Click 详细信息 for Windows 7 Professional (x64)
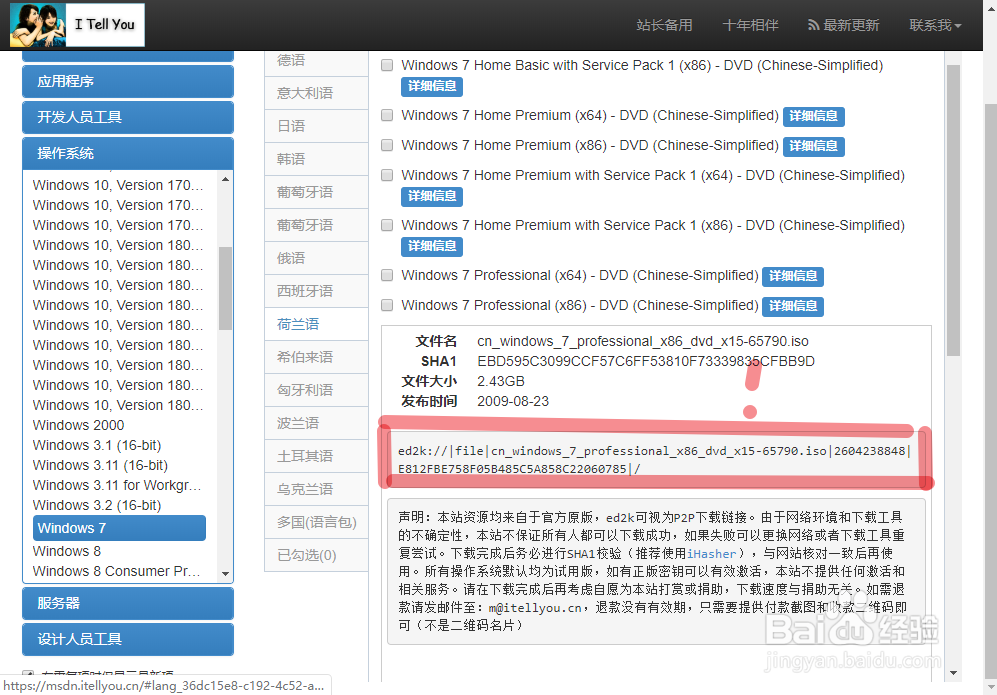 (x=792, y=275)
